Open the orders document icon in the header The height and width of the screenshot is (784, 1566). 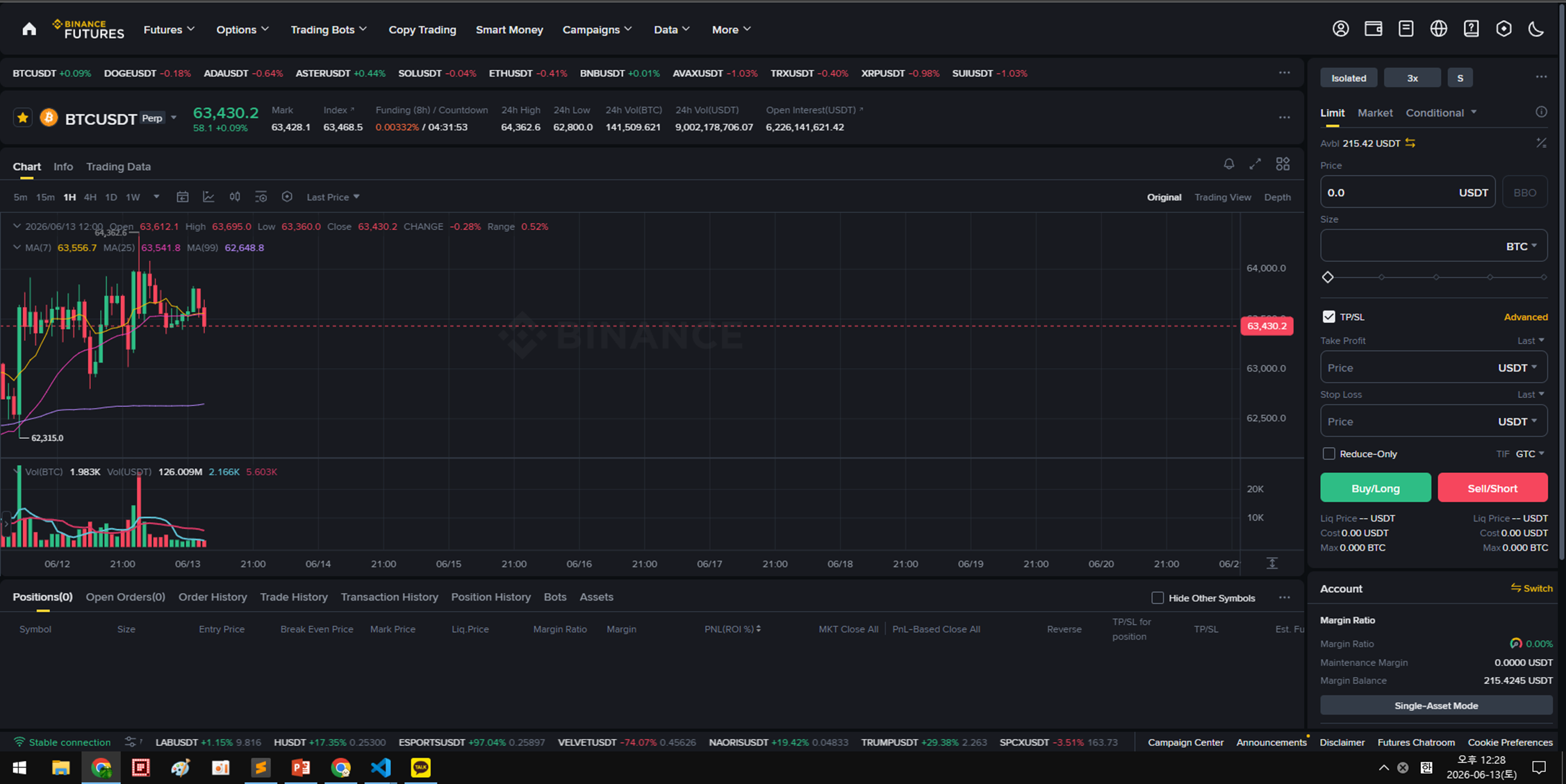click(1406, 29)
